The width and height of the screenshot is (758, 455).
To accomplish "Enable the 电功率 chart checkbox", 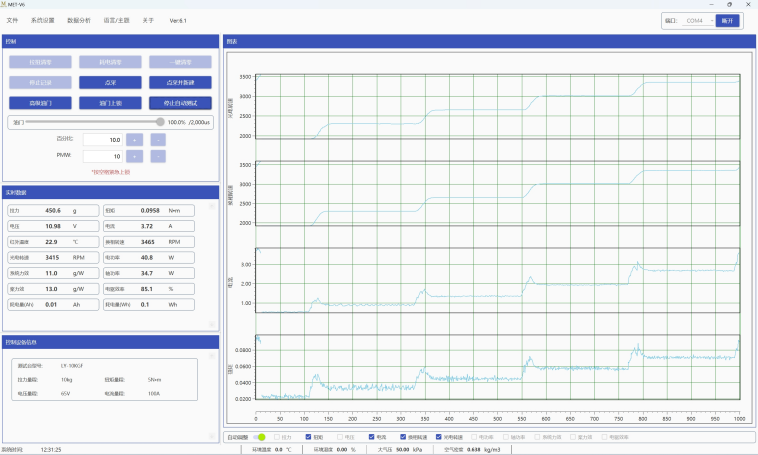I will click(474, 437).
